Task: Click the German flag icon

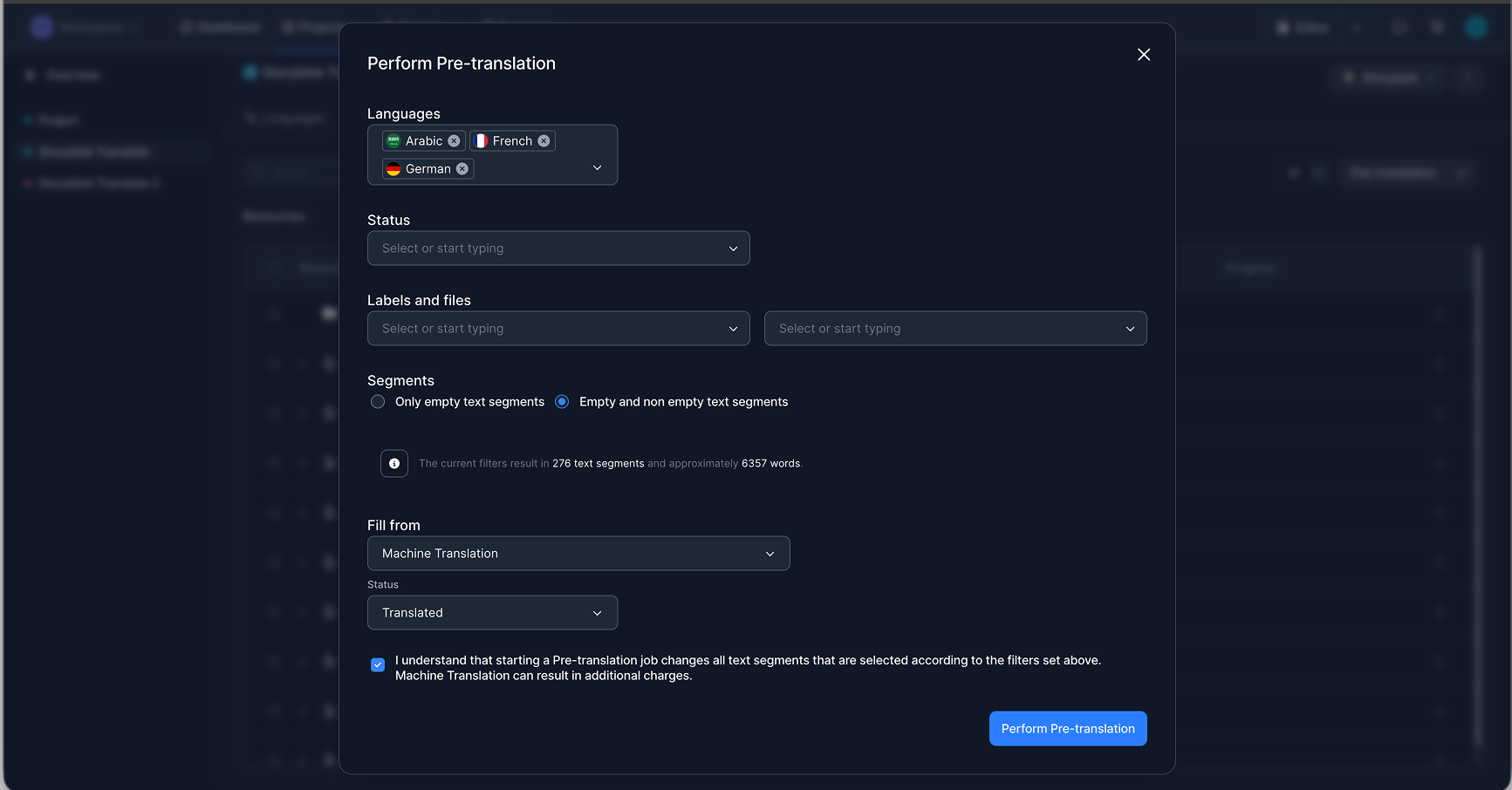Action: [x=393, y=169]
